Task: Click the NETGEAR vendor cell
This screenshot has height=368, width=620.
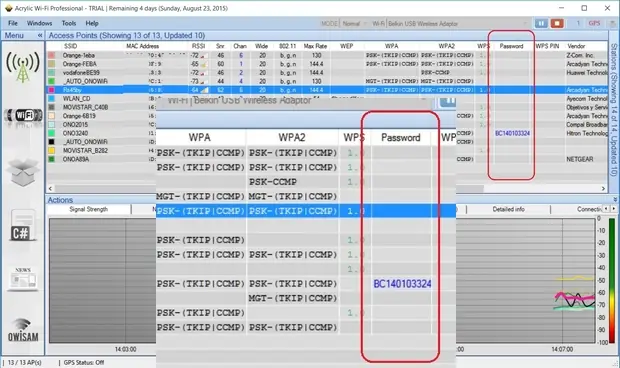Action: click(580, 159)
